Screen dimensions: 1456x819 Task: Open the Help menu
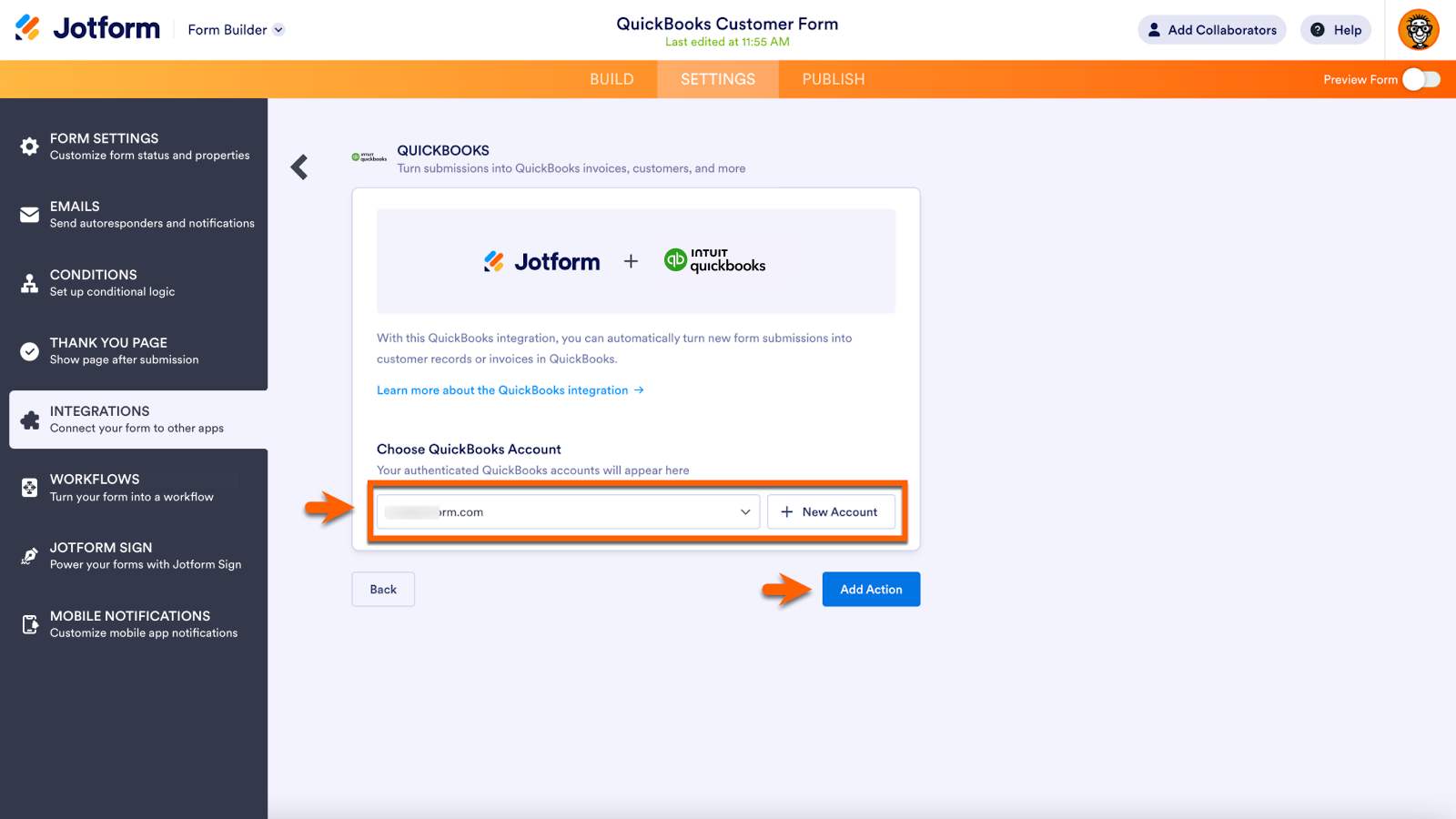(x=1335, y=30)
